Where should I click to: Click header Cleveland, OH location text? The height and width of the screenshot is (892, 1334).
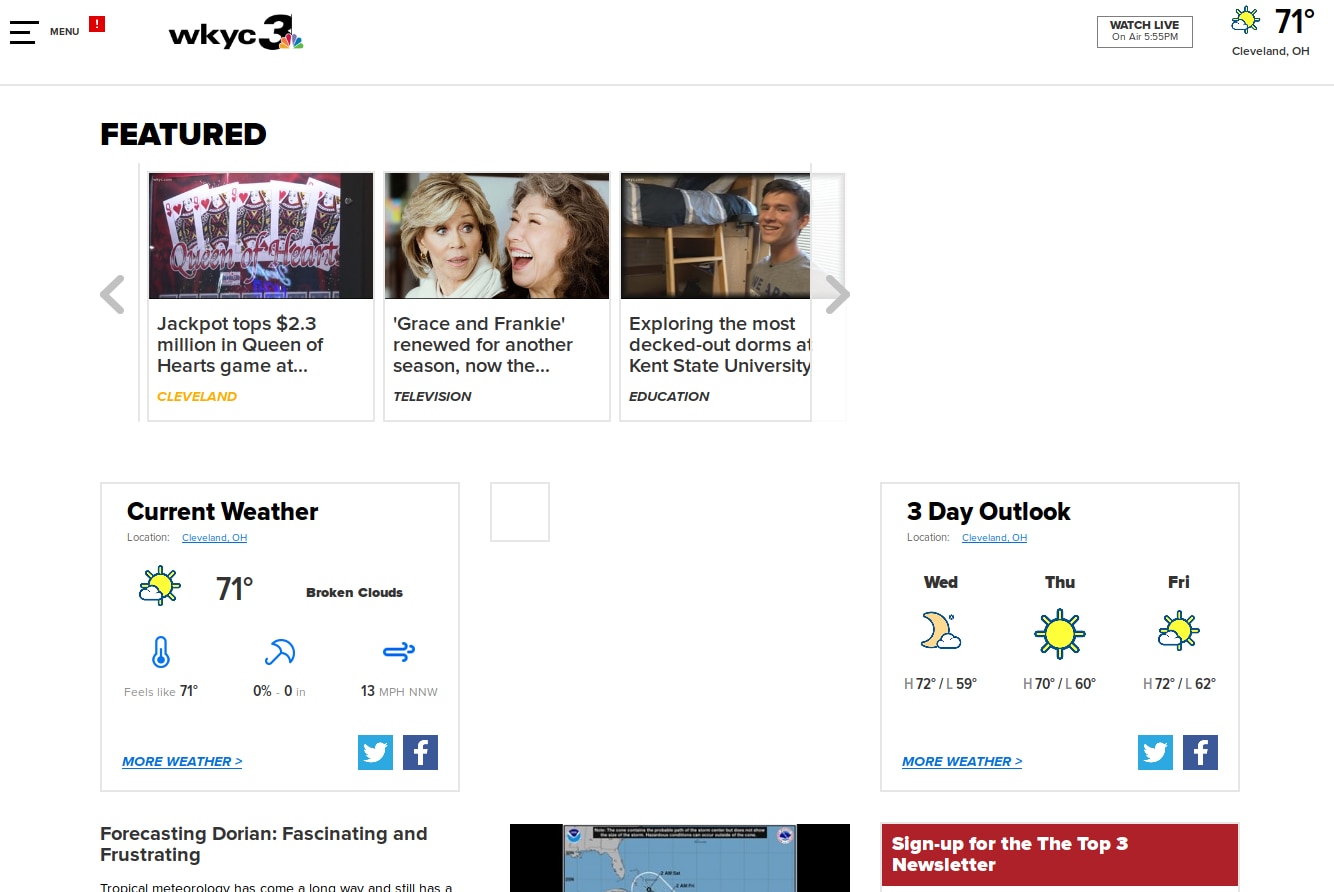pos(1270,51)
